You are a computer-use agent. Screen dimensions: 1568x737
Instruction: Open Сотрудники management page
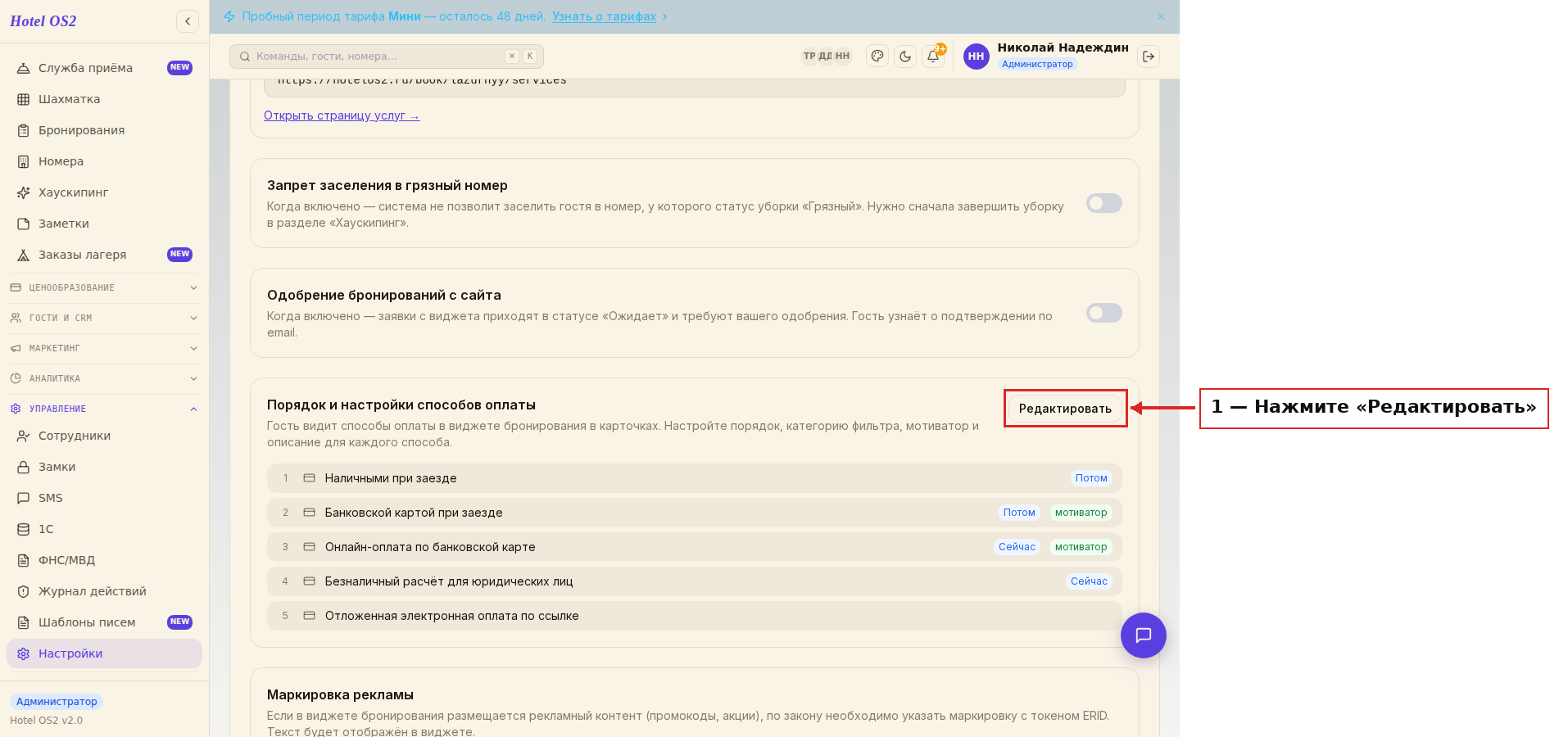[x=104, y=436]
